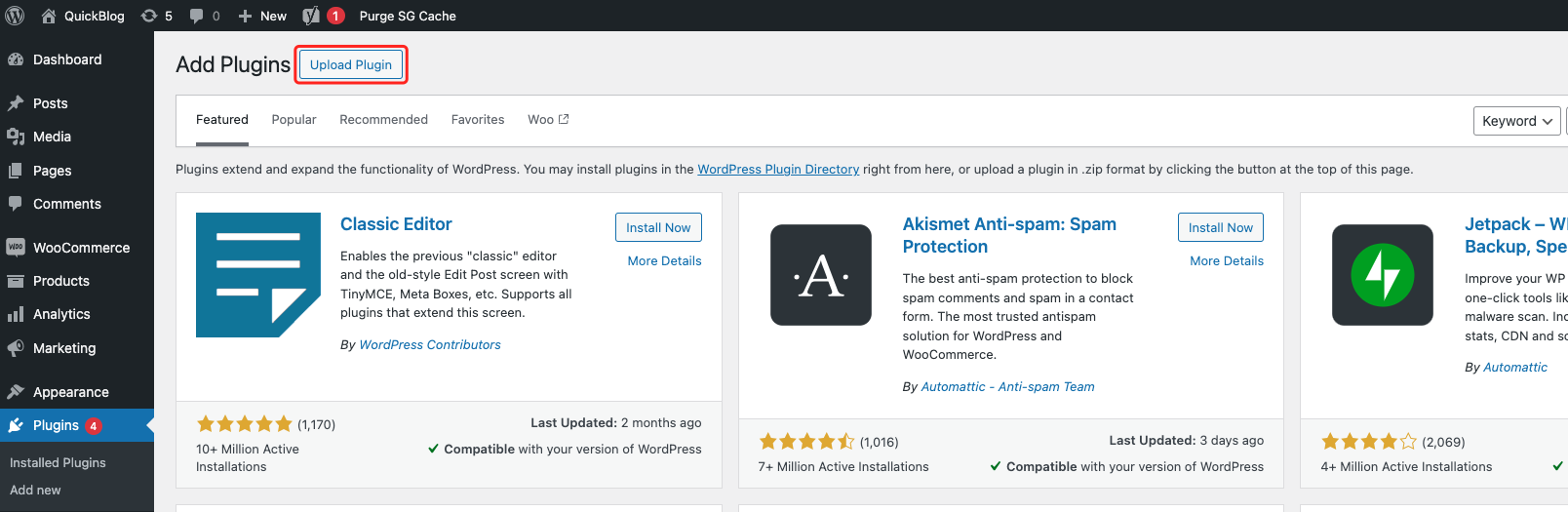Click the Jetpack star rating
Image resolution: width=1568 pixels, height=512 pixels.
1369,442
